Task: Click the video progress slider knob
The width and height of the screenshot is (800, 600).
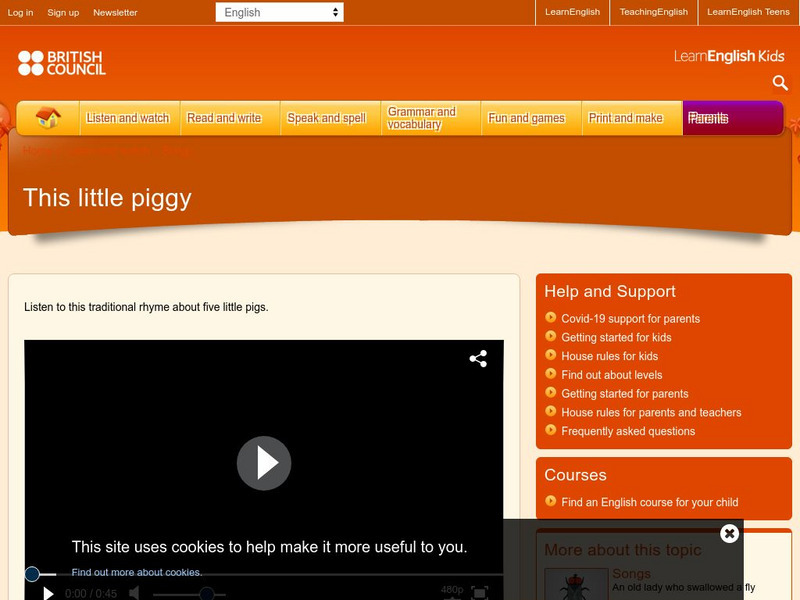Action: (x=32, y=574)
